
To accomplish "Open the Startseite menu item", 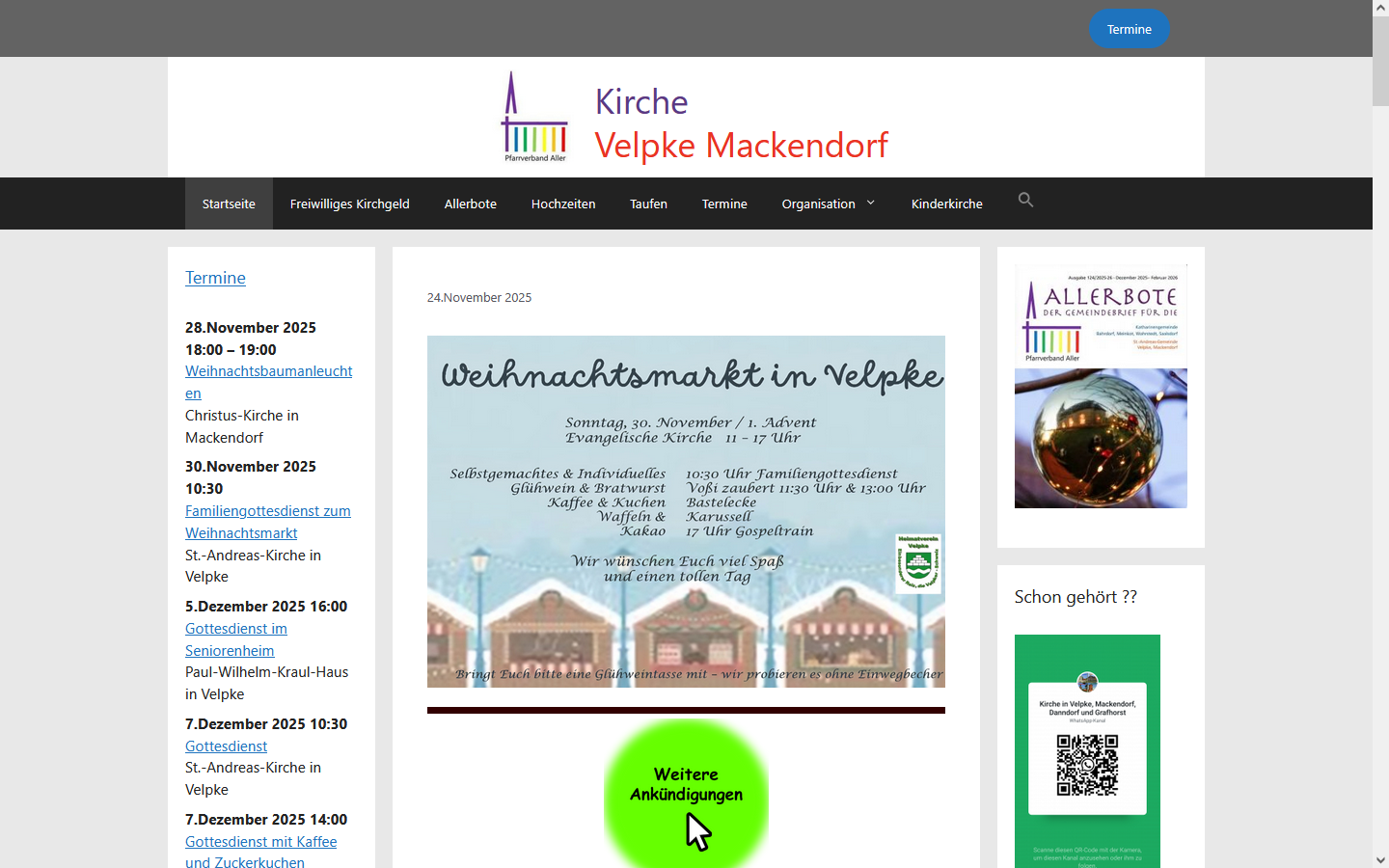I will pos(229,204).
